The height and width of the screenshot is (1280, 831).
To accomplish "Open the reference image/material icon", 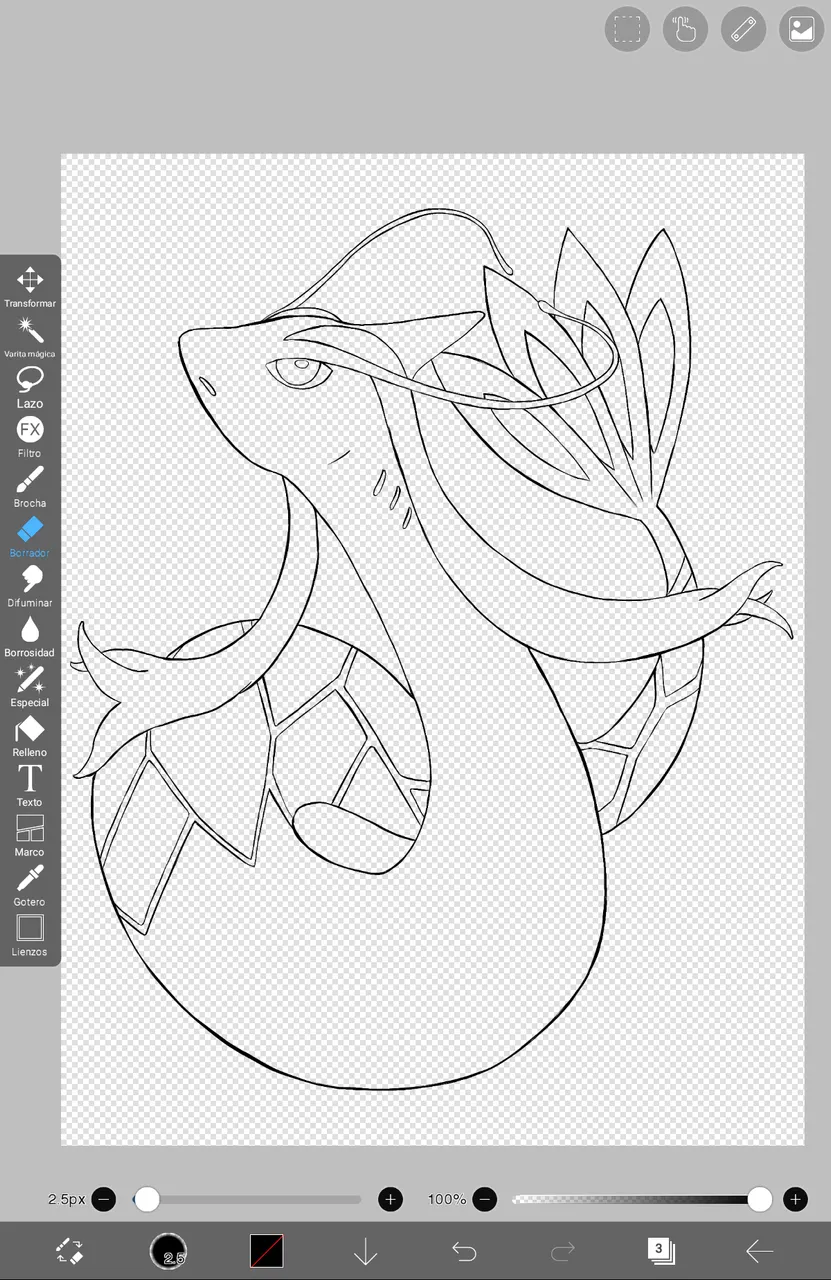I will (x=801, y=29).
